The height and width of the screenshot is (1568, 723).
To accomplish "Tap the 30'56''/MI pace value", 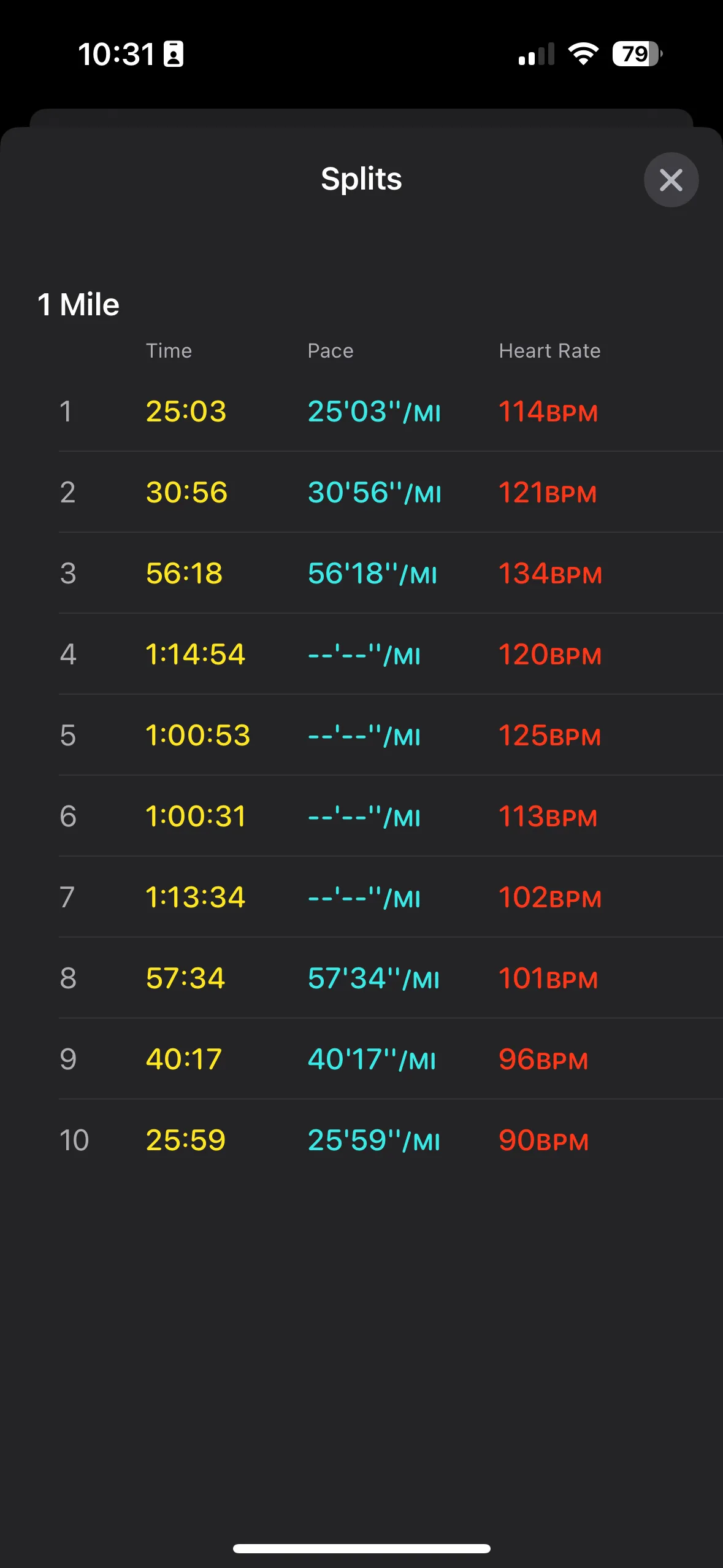I will 374,493.
